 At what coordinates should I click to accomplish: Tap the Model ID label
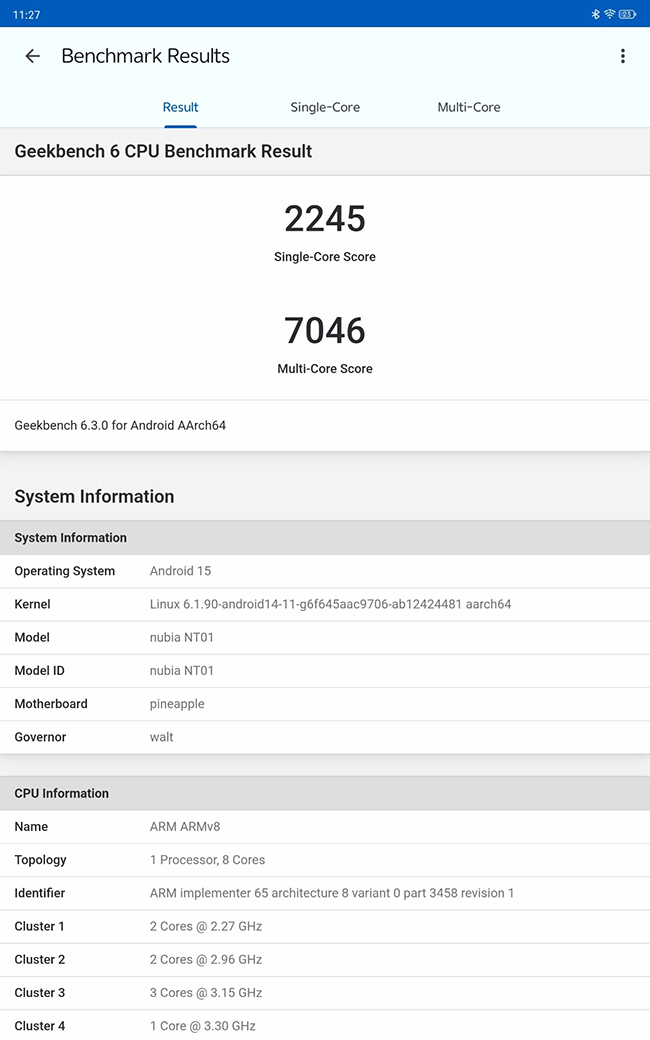tap(39, 671)
